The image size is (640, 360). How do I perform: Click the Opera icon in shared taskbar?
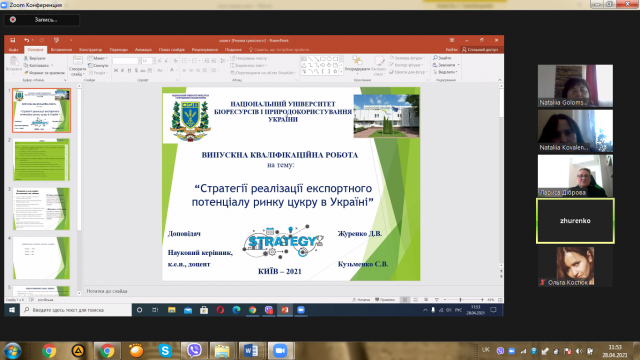[x=220, y=310]
